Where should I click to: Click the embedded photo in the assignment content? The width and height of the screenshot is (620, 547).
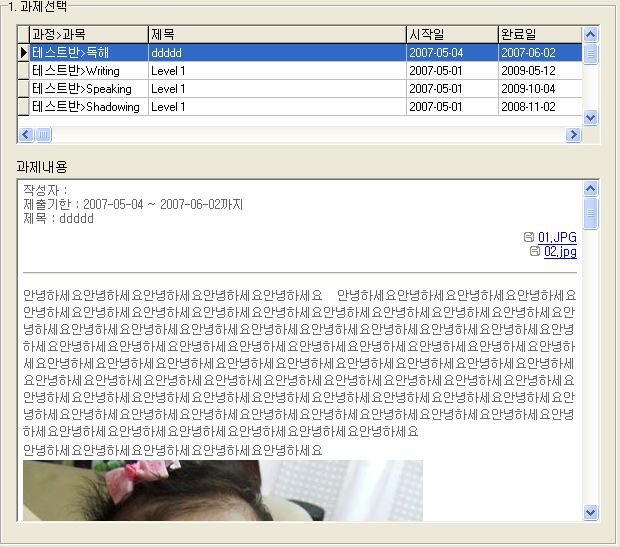(222, 490)
